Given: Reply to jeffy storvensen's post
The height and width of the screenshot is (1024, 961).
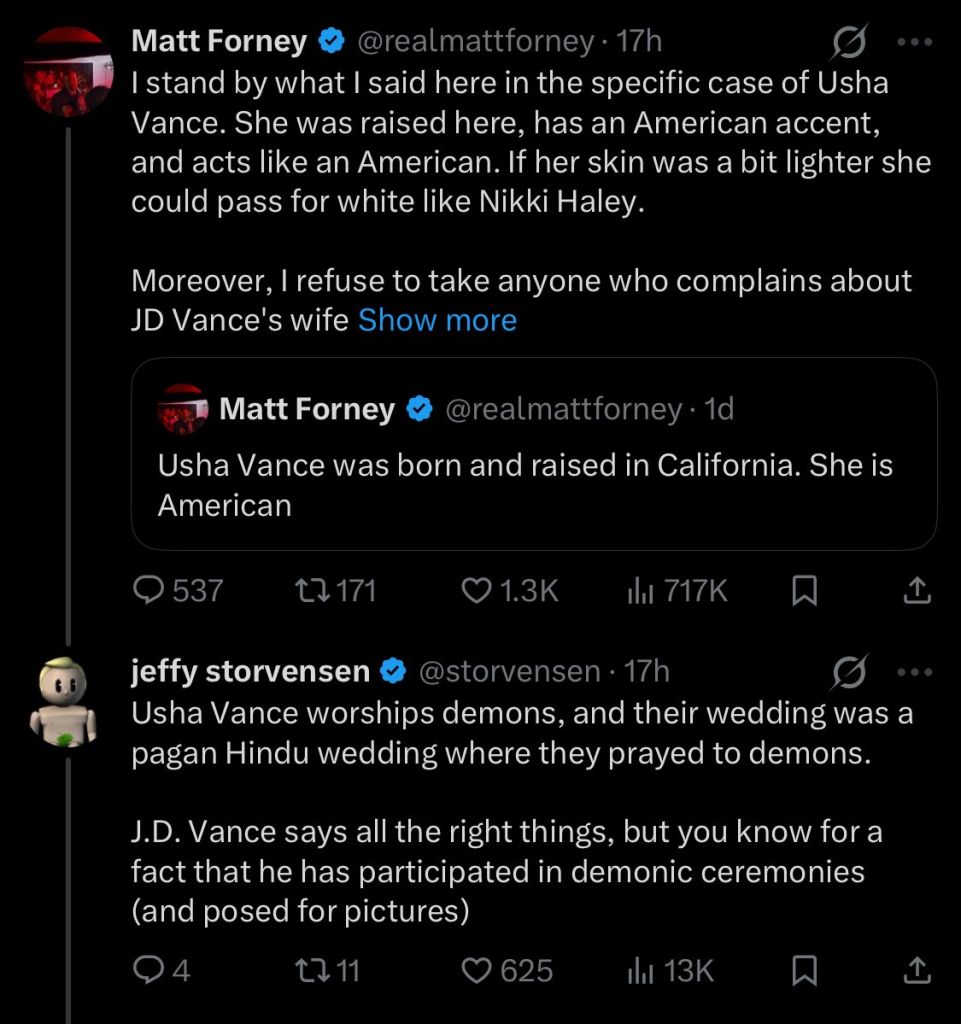Looking at the screenshot, I should 148,970.
